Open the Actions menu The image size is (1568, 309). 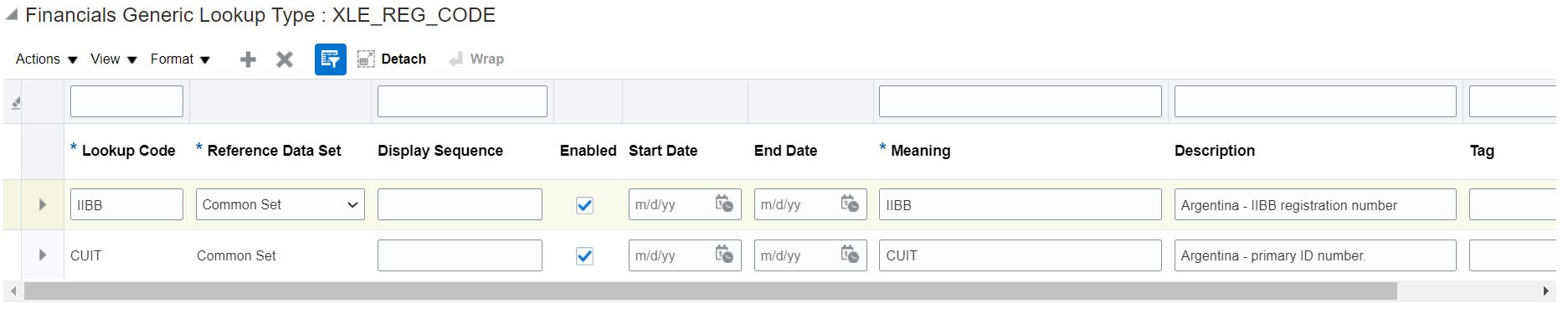click(x=47, y=59)
